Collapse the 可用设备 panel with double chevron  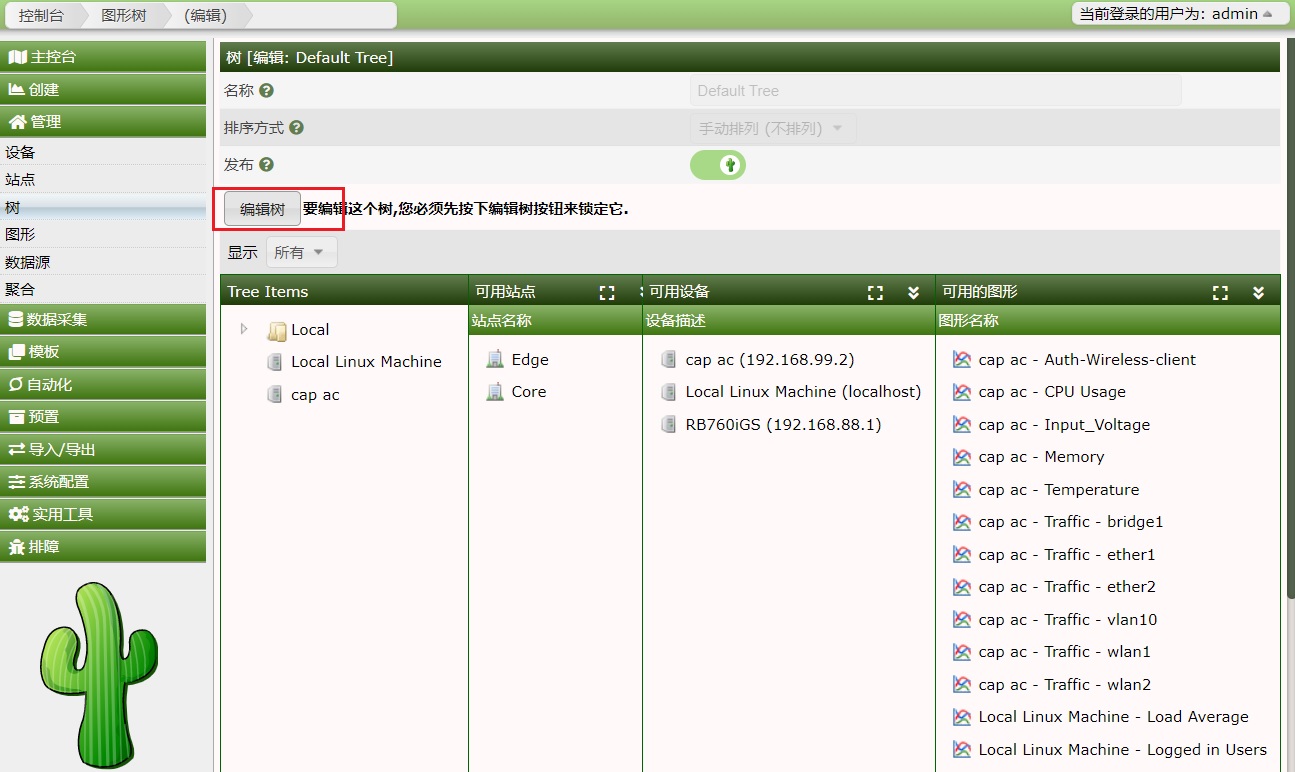tap(913, 292)
